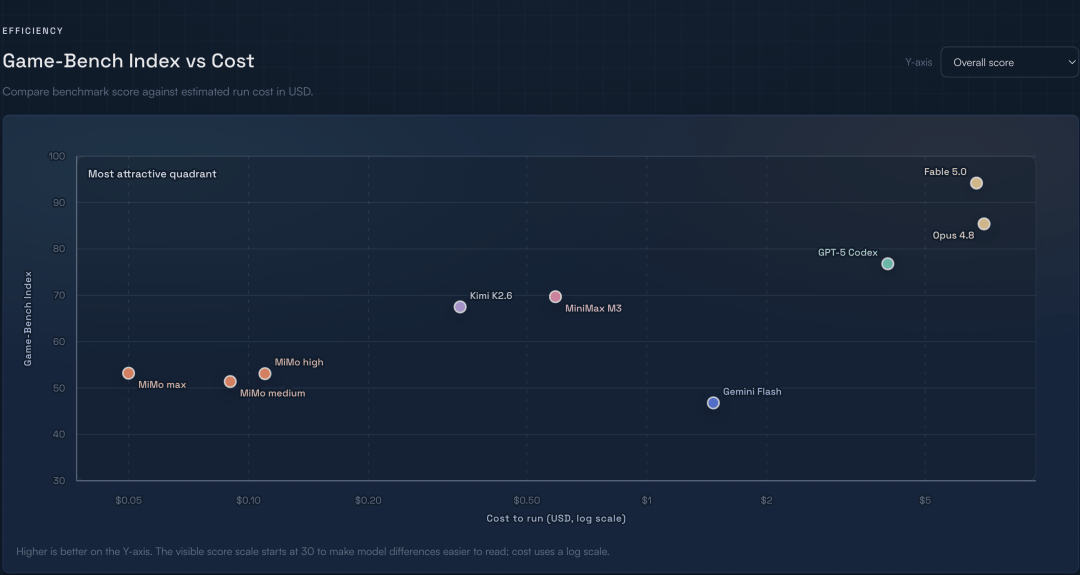Click the $0.10 x-axis tick label
This screenshot has width=1080, height=575.
click(x=248, y=501)
